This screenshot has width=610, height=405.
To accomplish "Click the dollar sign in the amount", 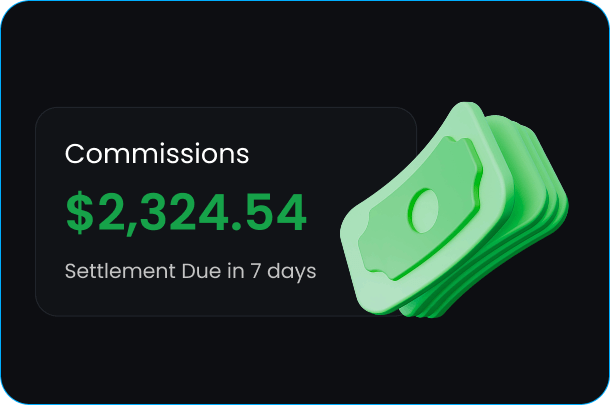I will point(78,213).
